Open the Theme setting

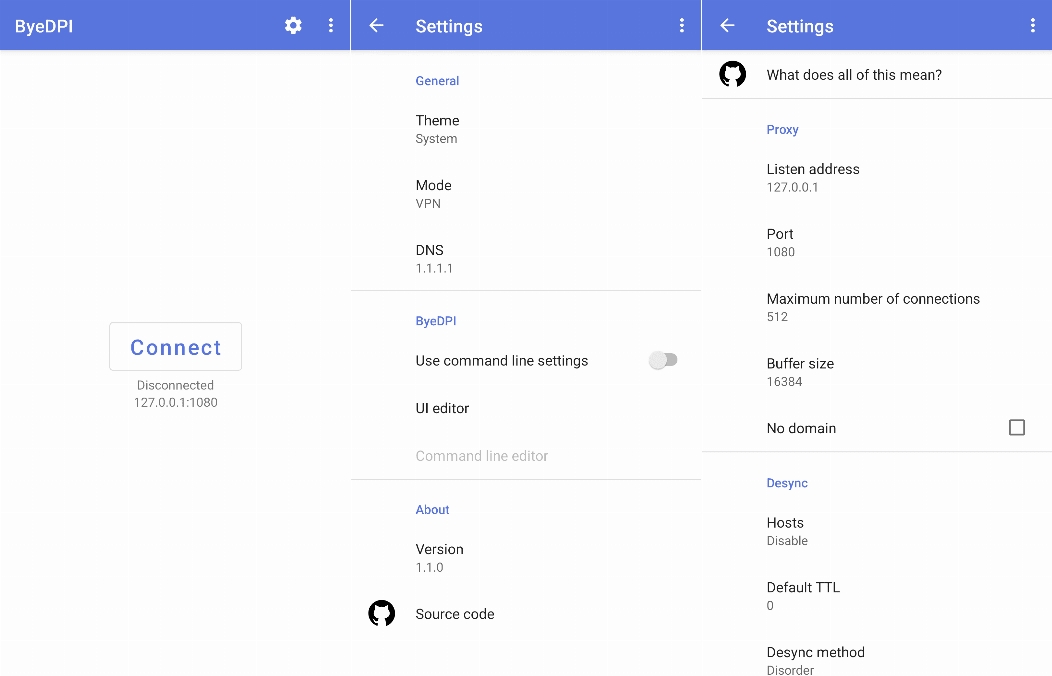pyautogui.click(x=526, y=129)
